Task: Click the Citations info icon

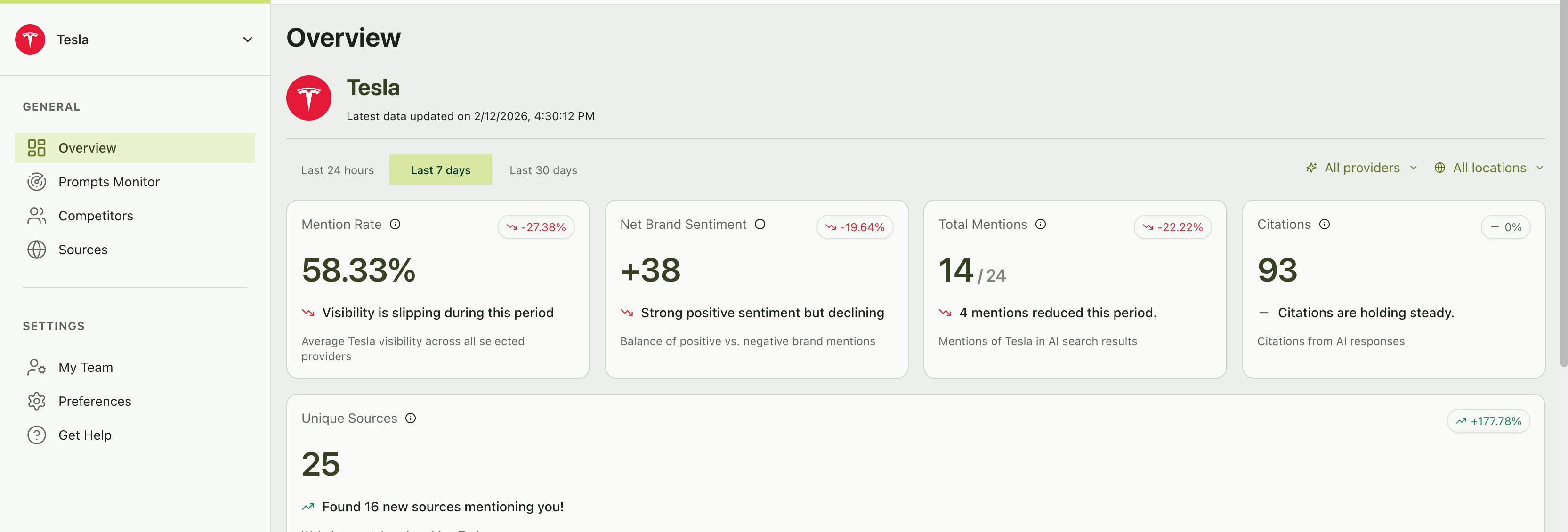Action: pyautogui.click(x=1325, y=224)
